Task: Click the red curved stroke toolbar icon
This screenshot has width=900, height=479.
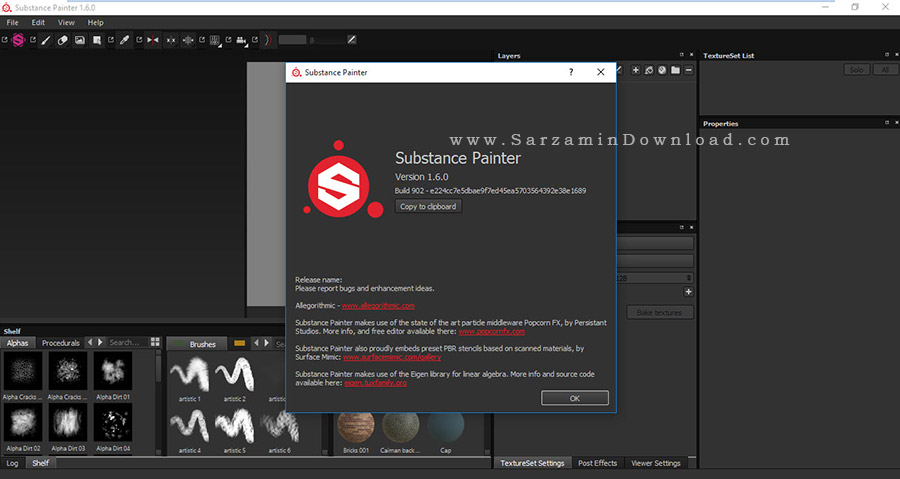Action: pos(268,40)
